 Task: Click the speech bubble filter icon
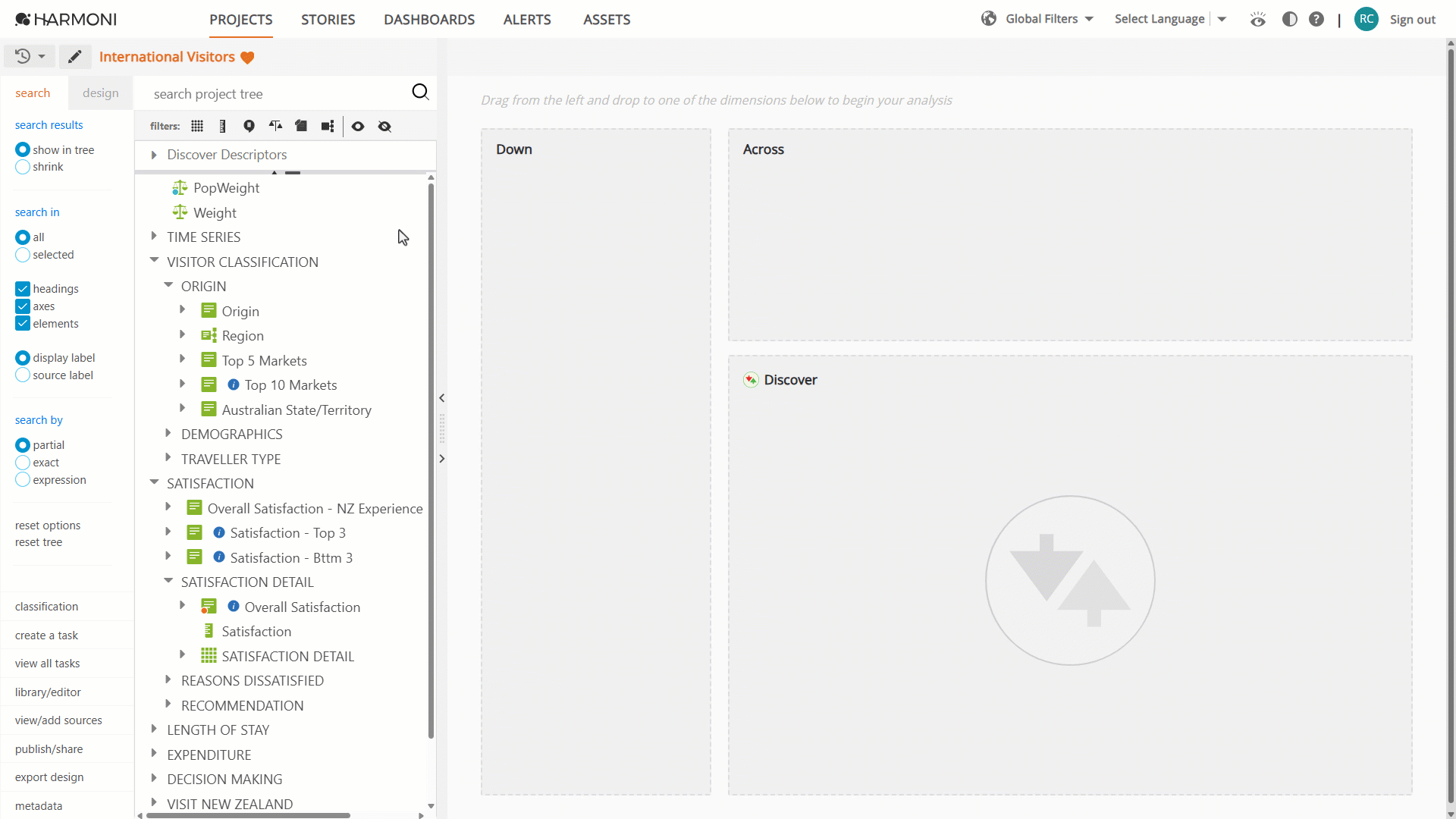coord(249,126)
